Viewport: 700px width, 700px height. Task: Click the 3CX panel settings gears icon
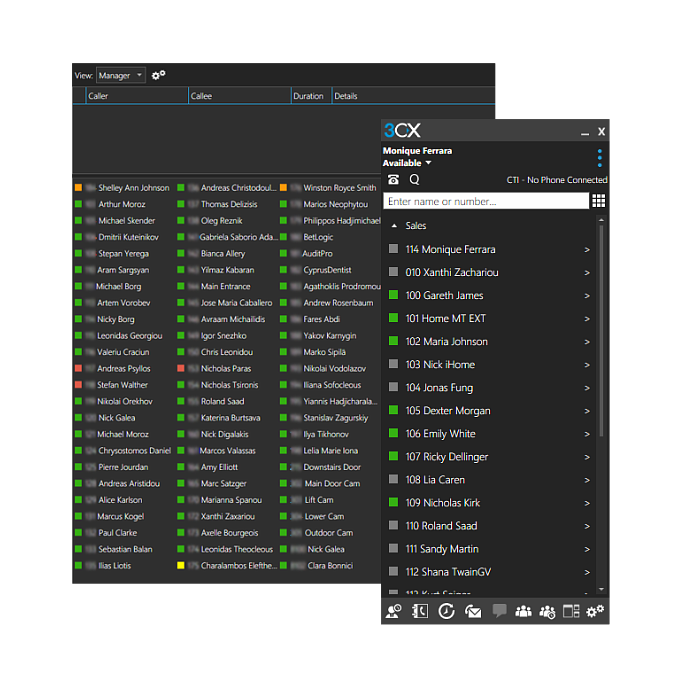click(x=595, y=611)
